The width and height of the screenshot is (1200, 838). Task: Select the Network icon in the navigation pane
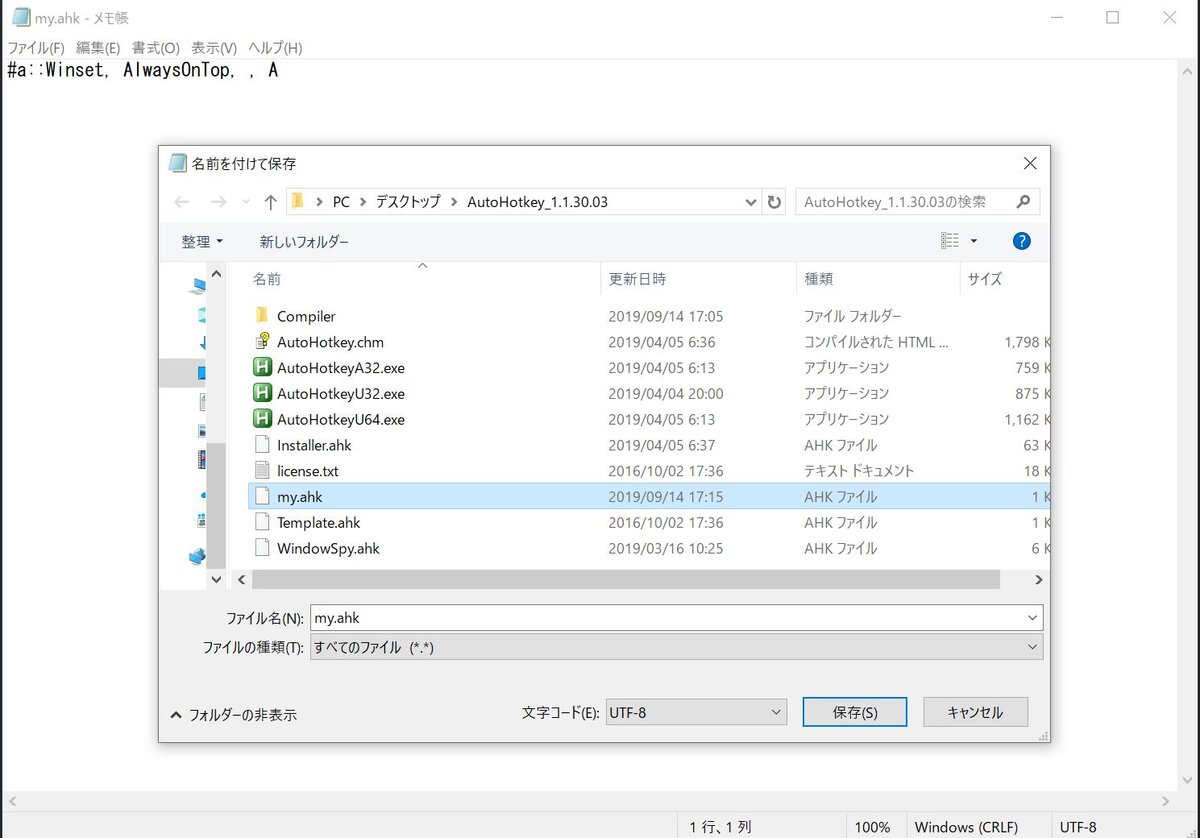(197, 556)
